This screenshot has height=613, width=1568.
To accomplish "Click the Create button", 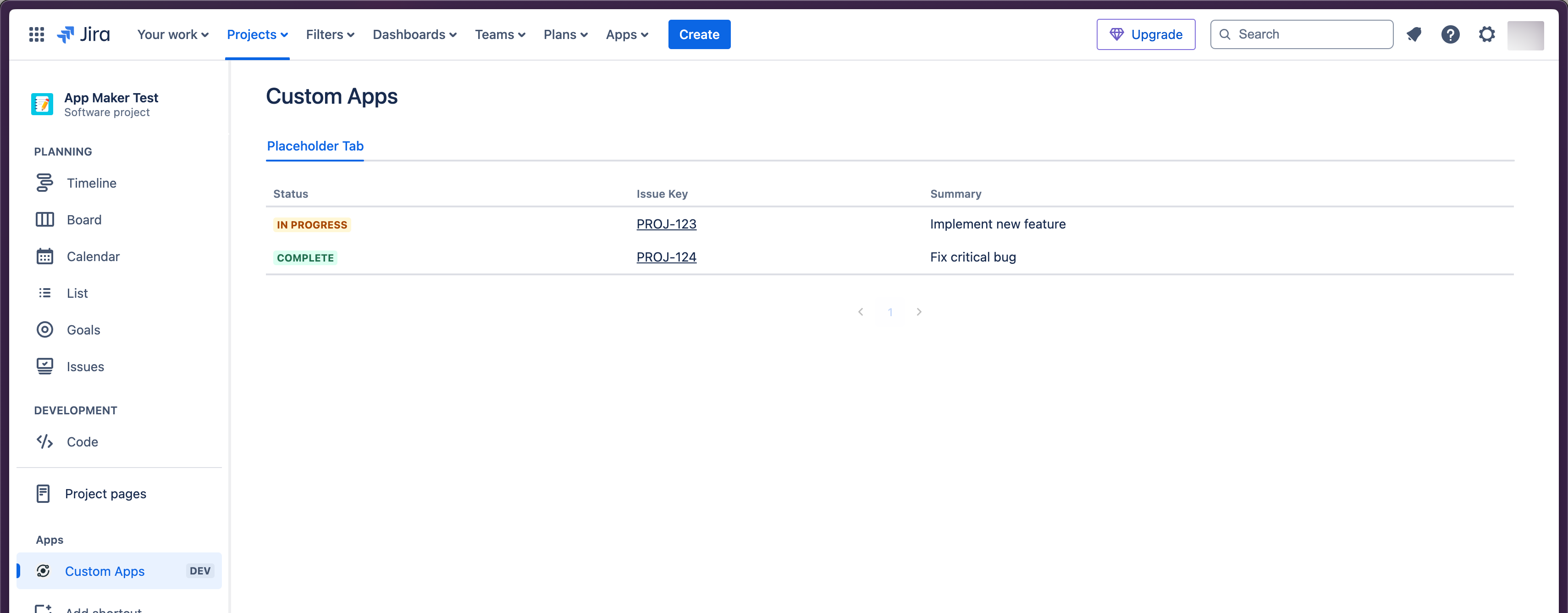I will (x=699, y=34).
